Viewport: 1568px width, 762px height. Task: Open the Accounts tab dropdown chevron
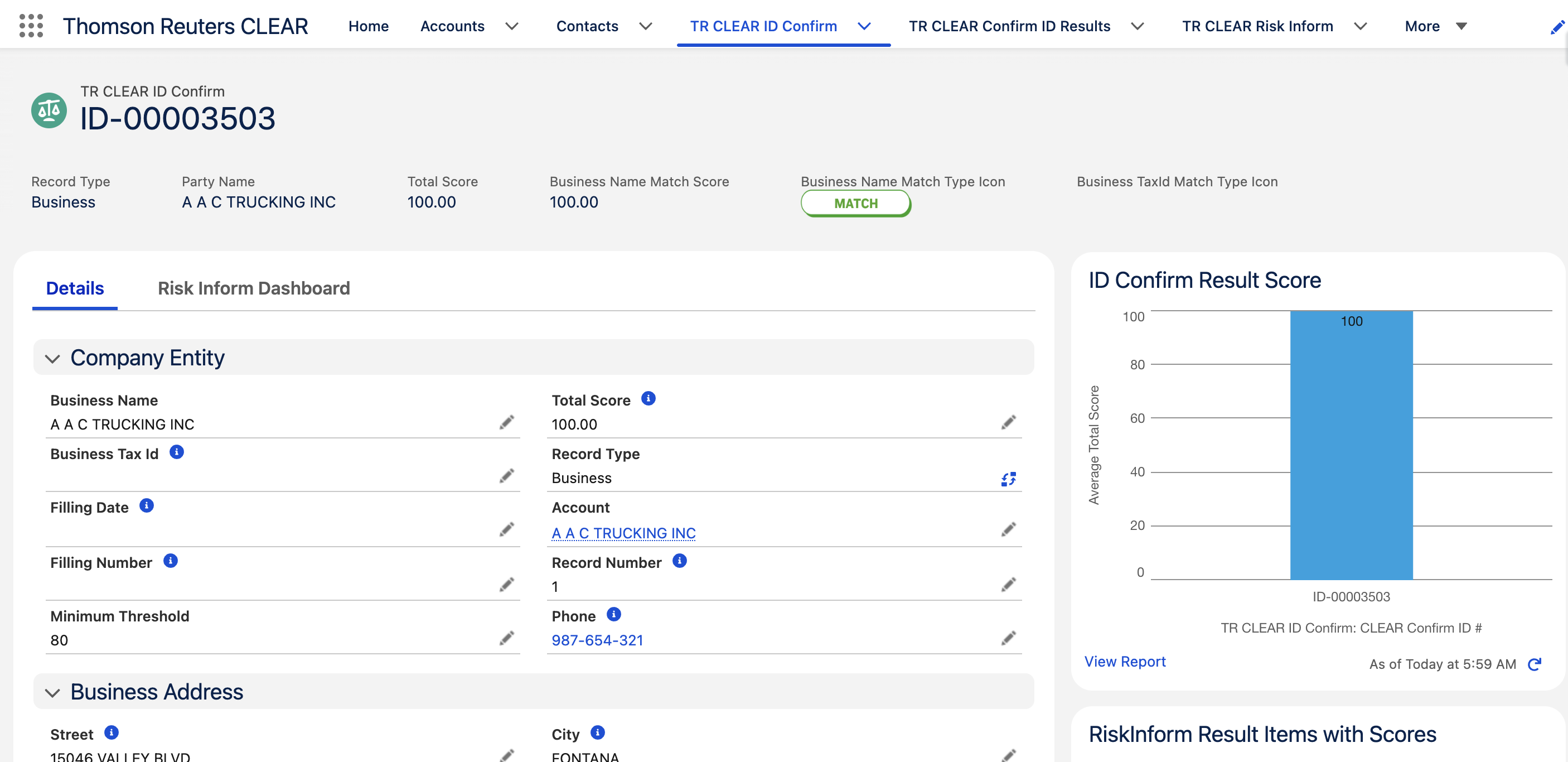[x=512, y=26]
